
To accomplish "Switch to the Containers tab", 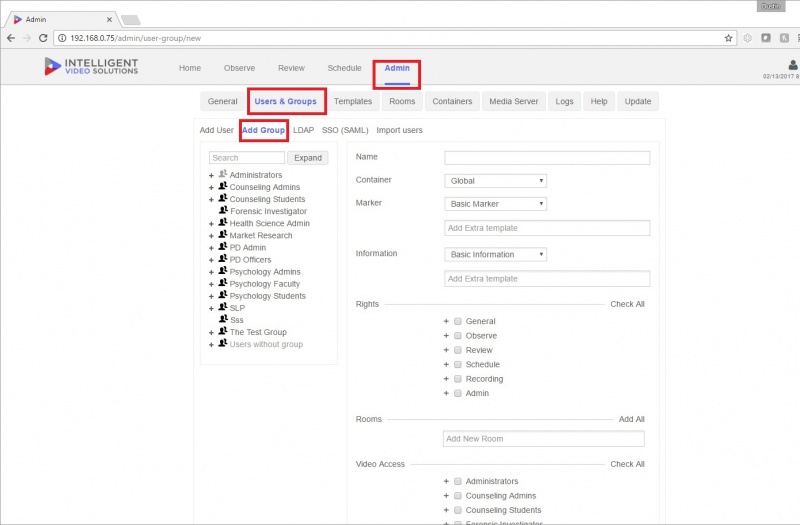I will 452,101.
